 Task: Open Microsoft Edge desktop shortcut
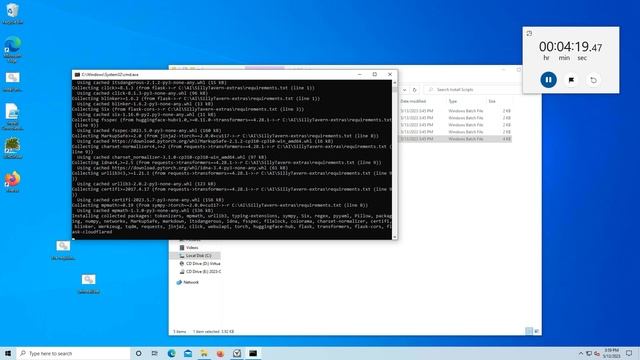12,49
